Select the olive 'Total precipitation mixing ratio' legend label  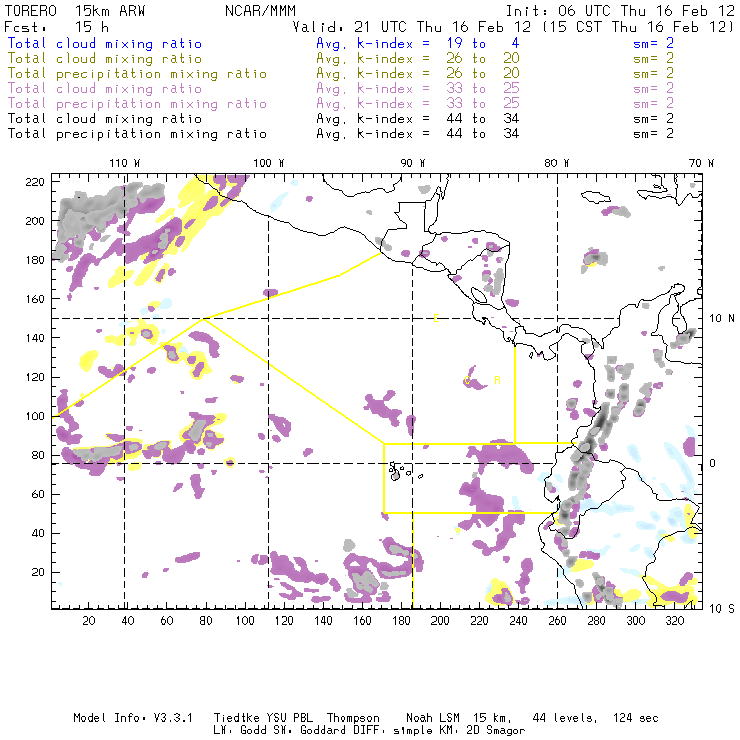(137, 74)
